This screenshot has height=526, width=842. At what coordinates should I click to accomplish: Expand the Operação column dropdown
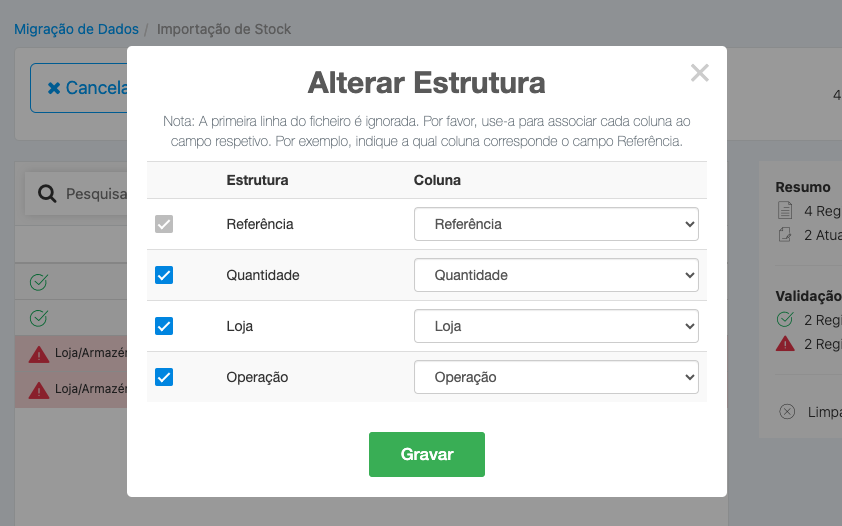pyautogui.click(x=556, y=377)
